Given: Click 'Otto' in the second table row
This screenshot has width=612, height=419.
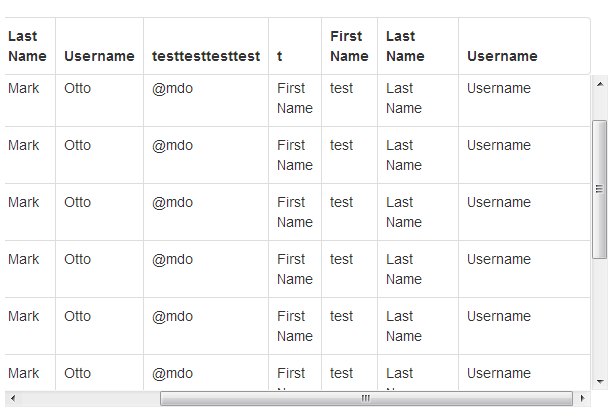Looking at the screenshot, I should click(77, 145).
